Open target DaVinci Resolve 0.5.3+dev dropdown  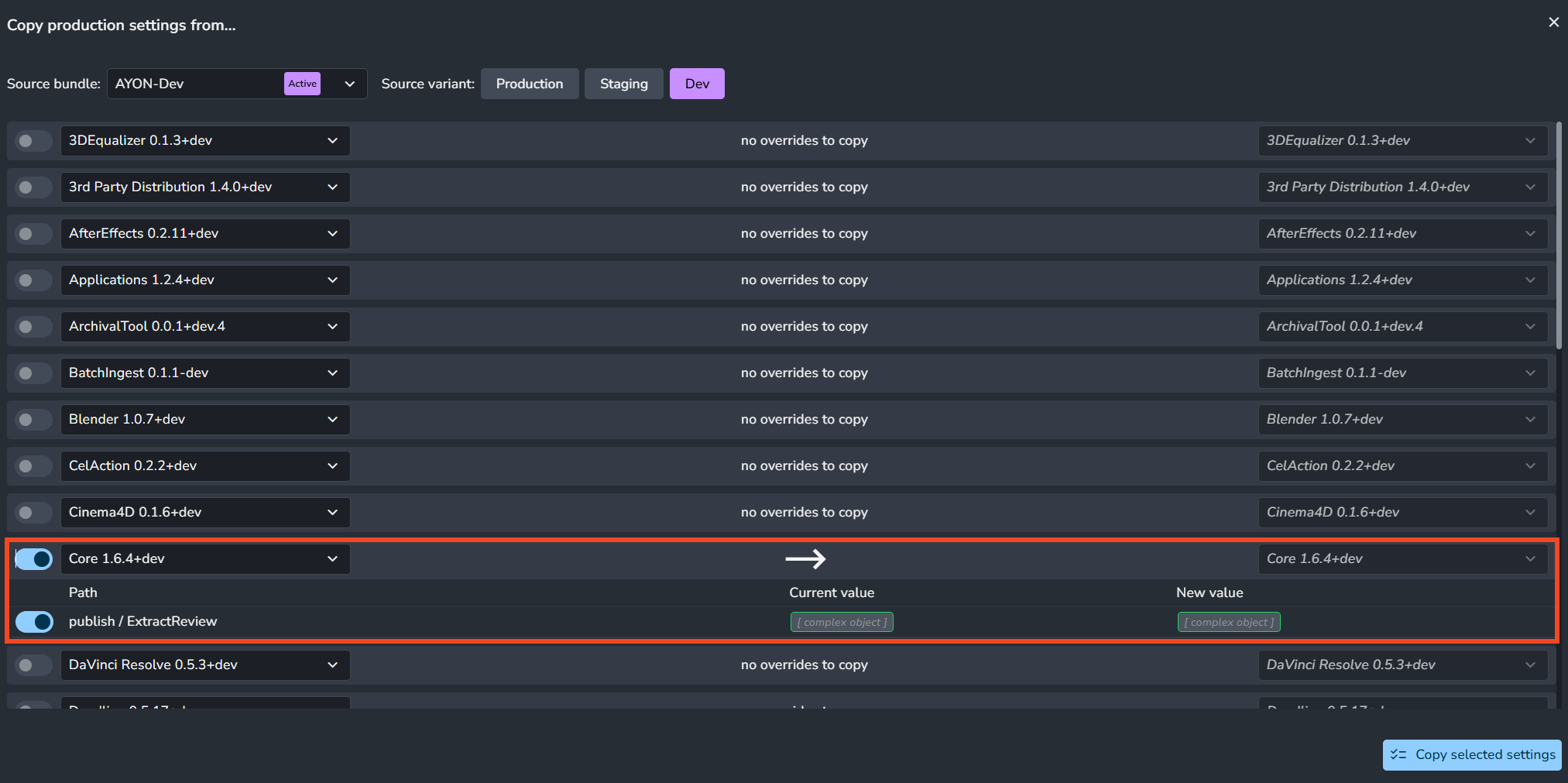(1403, 665)
